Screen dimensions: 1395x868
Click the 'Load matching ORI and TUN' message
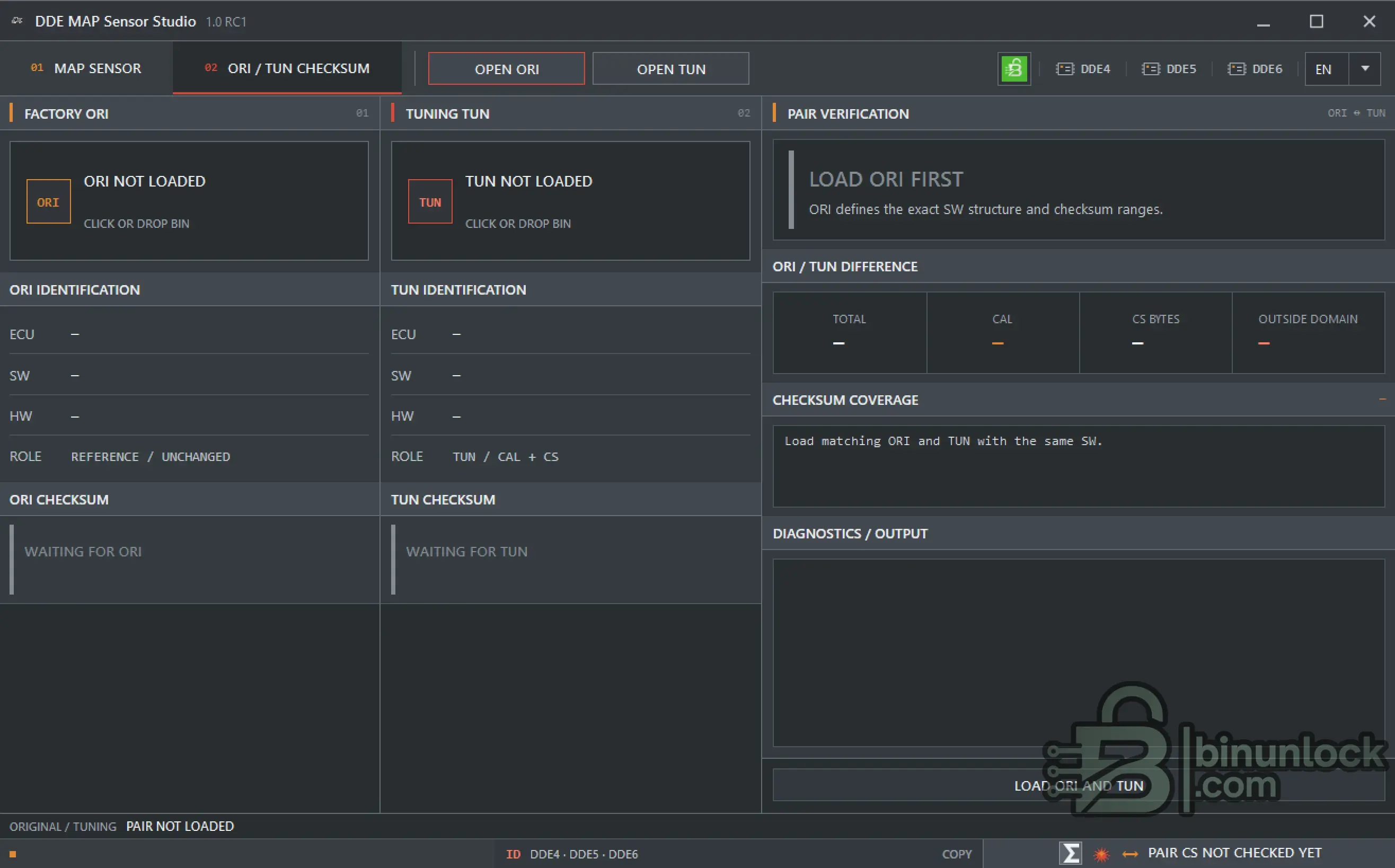(943, 441)
